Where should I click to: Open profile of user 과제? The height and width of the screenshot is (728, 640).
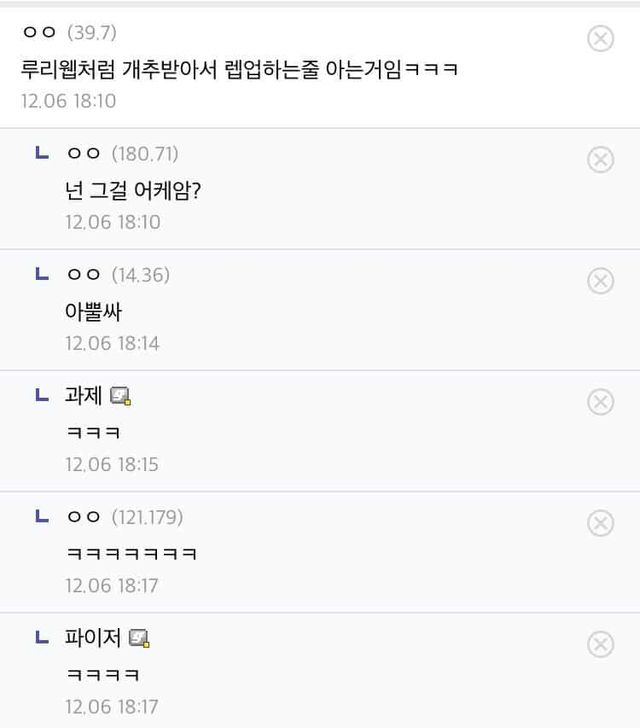click(82, 396)
